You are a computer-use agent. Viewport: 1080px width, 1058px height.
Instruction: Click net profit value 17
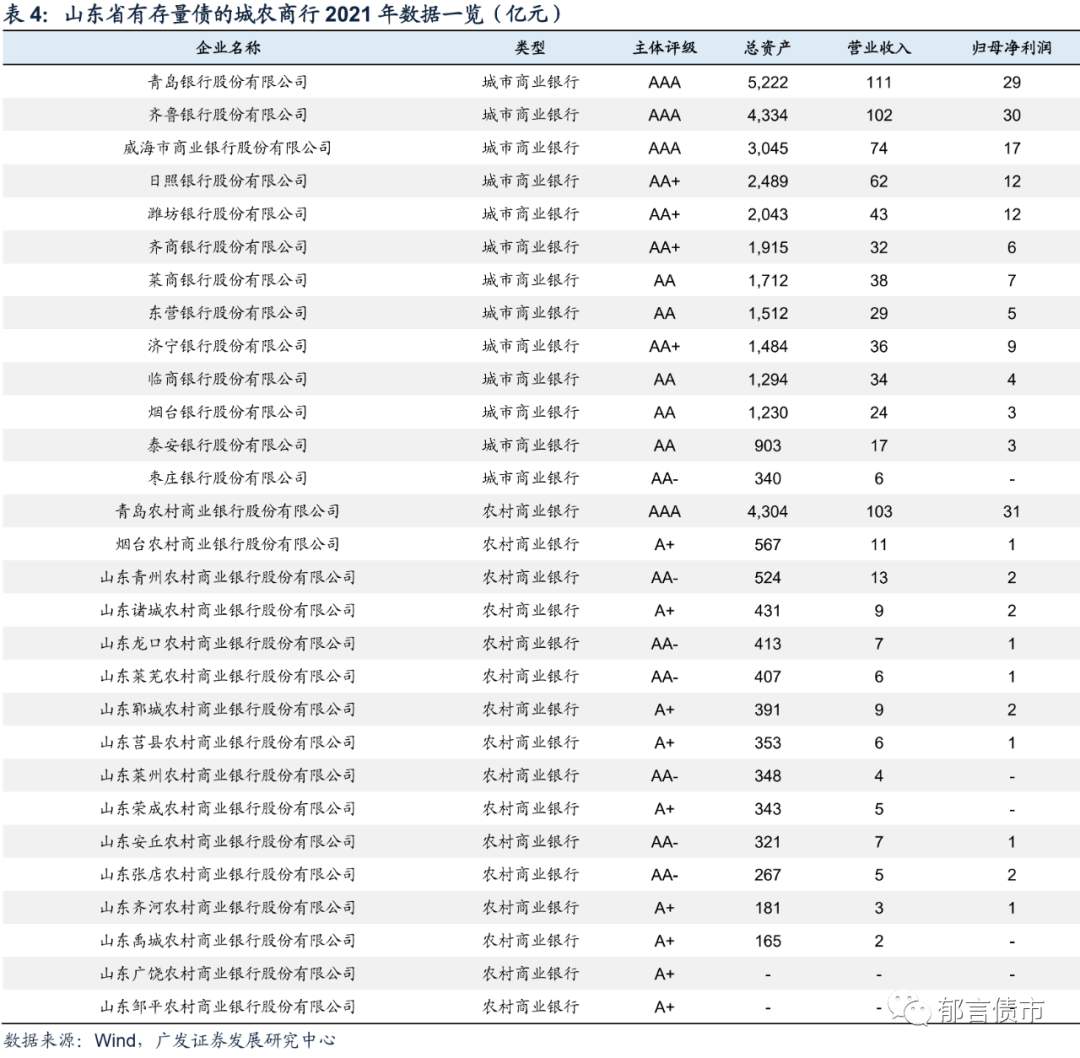coord(1011,149)
